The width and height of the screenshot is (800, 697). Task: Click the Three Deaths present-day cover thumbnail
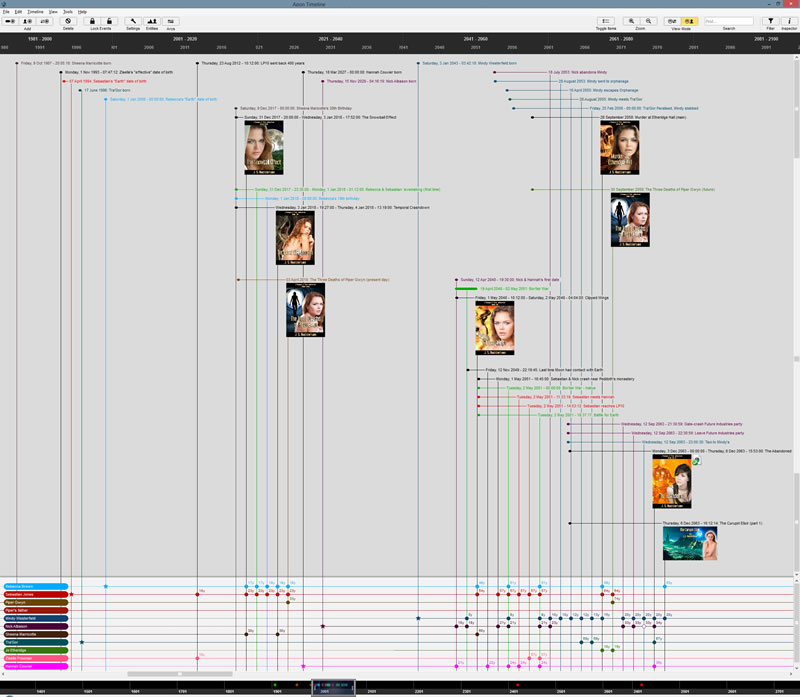[305, 310]
